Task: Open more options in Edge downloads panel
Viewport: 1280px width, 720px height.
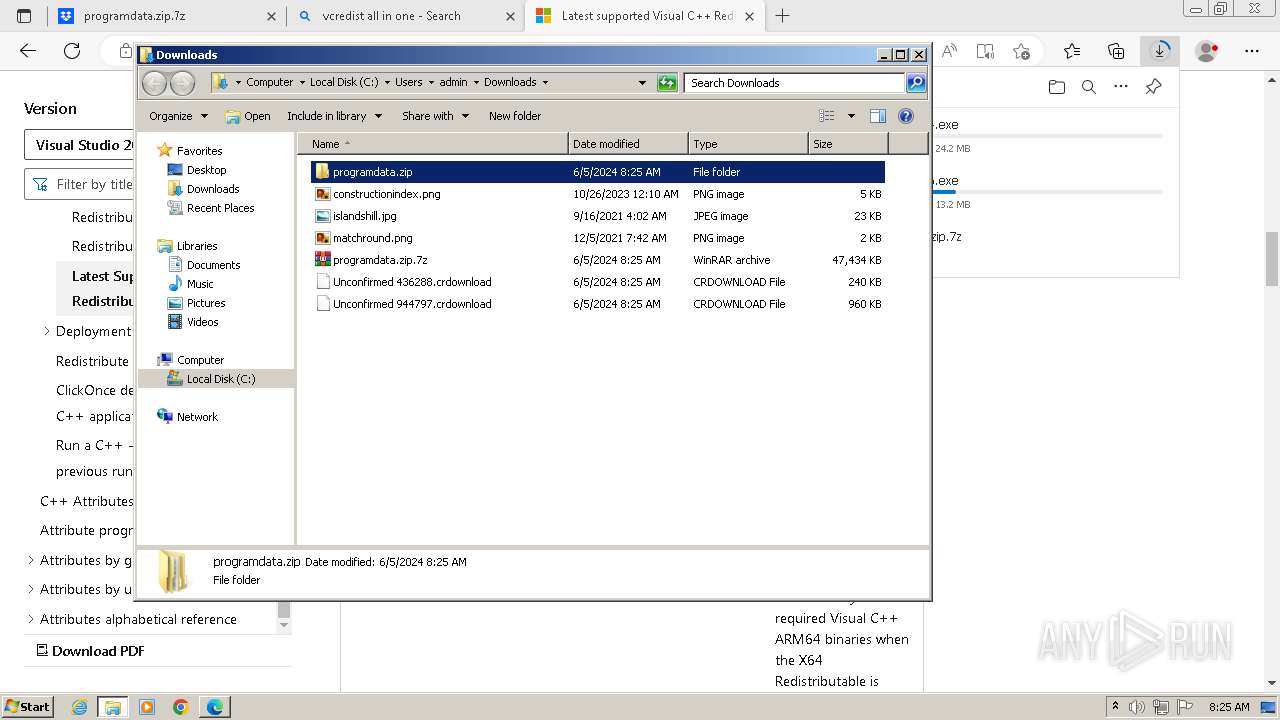Action: tap(1121, 87)
